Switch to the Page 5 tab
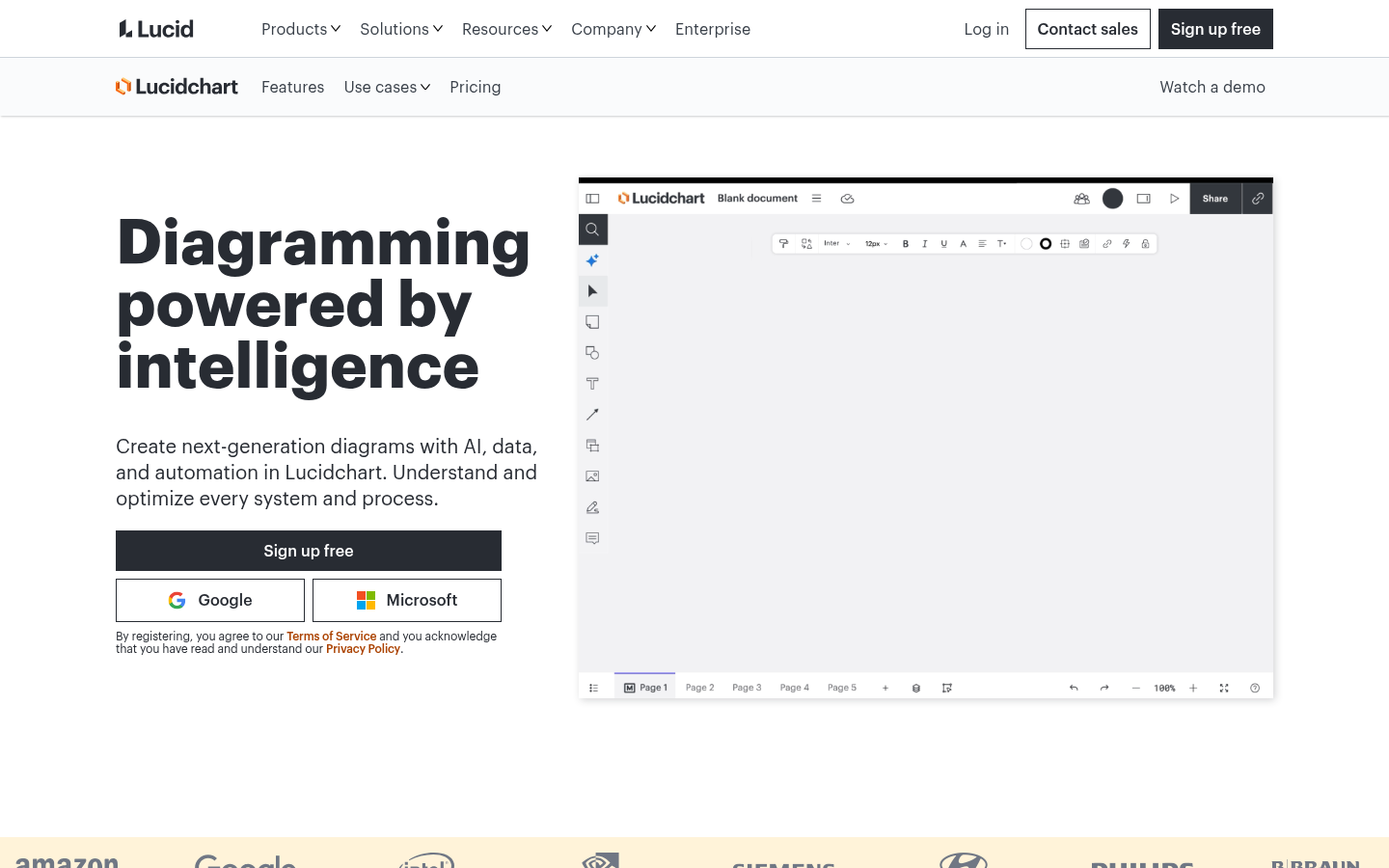1389x868 pixels. [842, 688]
